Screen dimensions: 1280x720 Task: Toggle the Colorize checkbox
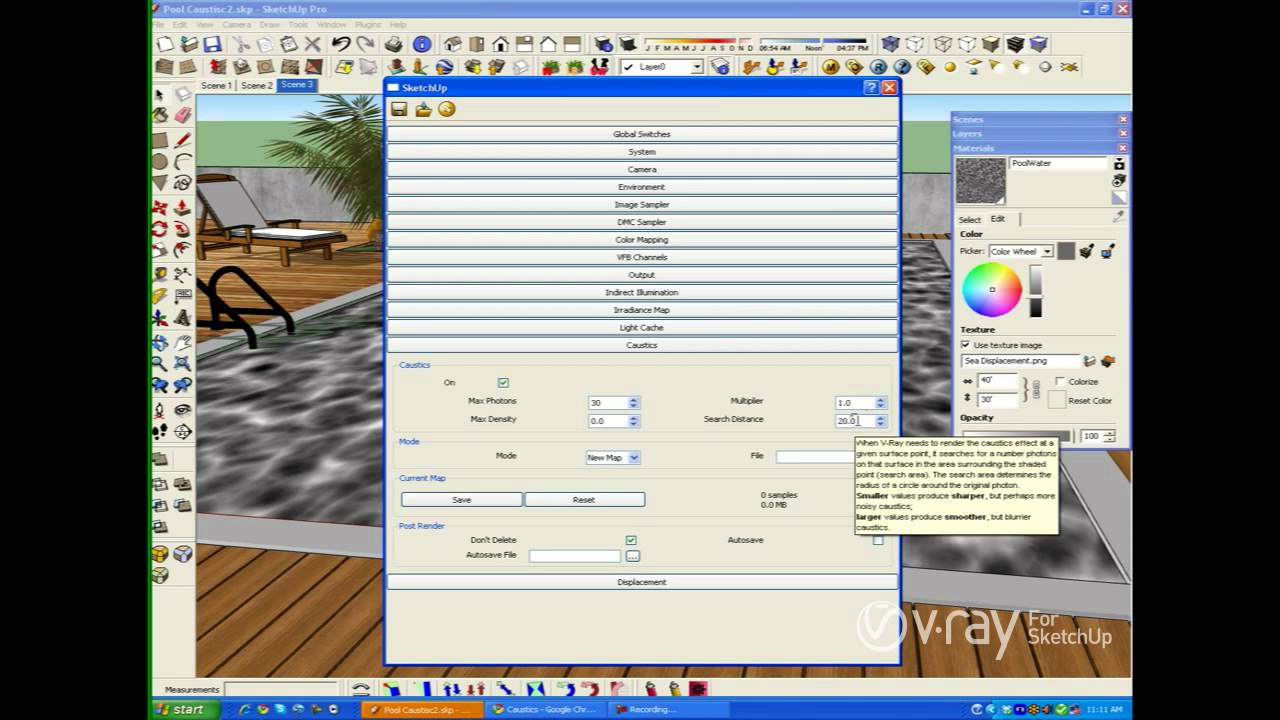point(1060,382)
